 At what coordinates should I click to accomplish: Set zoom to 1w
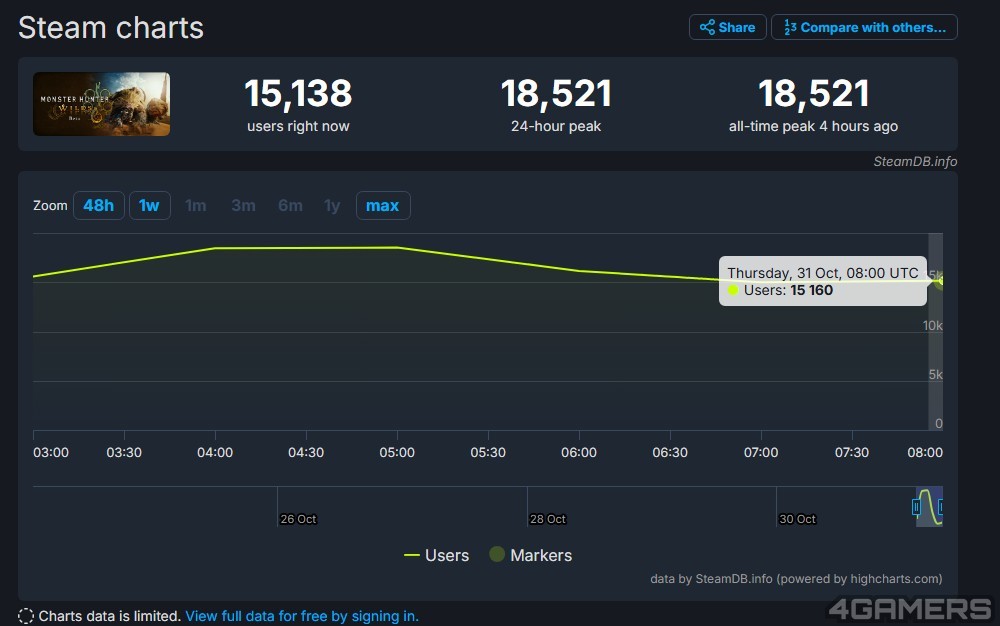149,205
